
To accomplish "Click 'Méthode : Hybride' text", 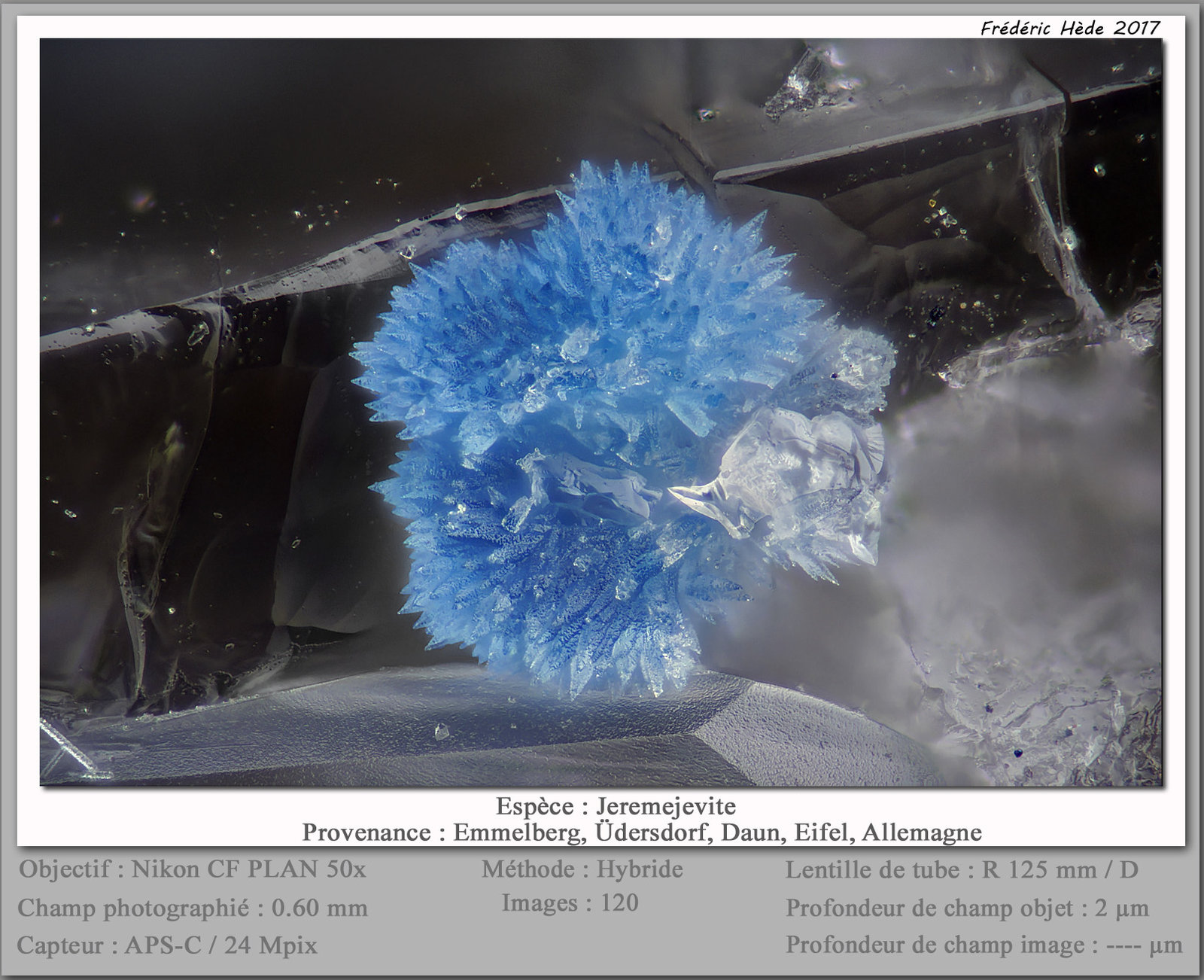I will tap(582, 869).
